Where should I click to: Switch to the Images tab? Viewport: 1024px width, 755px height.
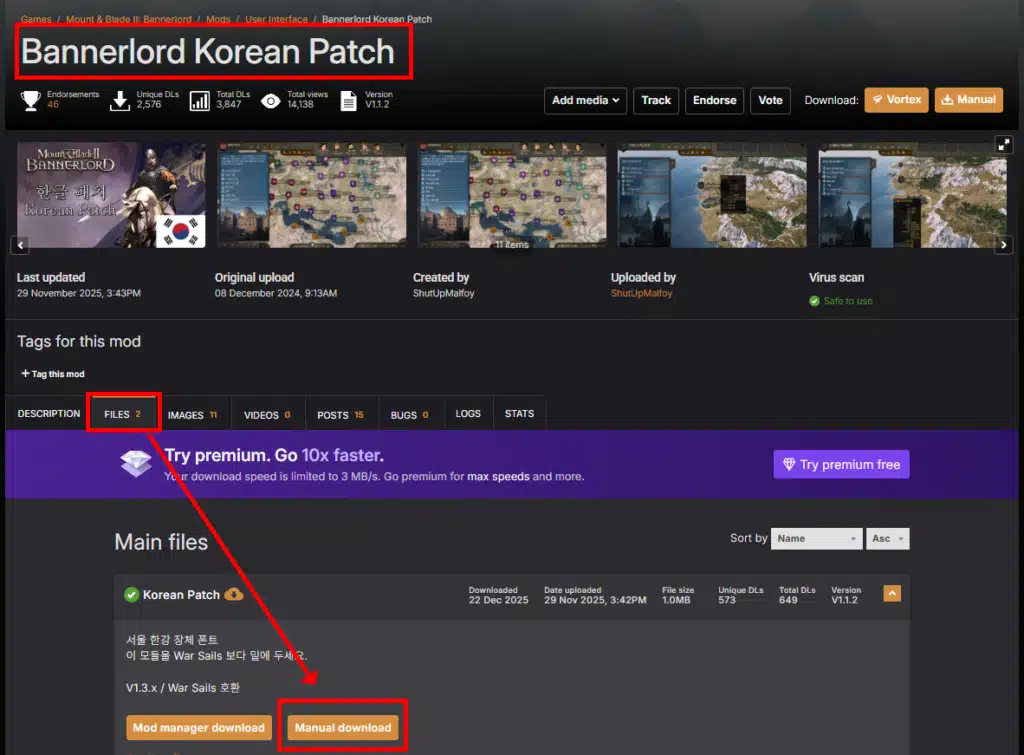pyautogui.click(x=193, y=415)
